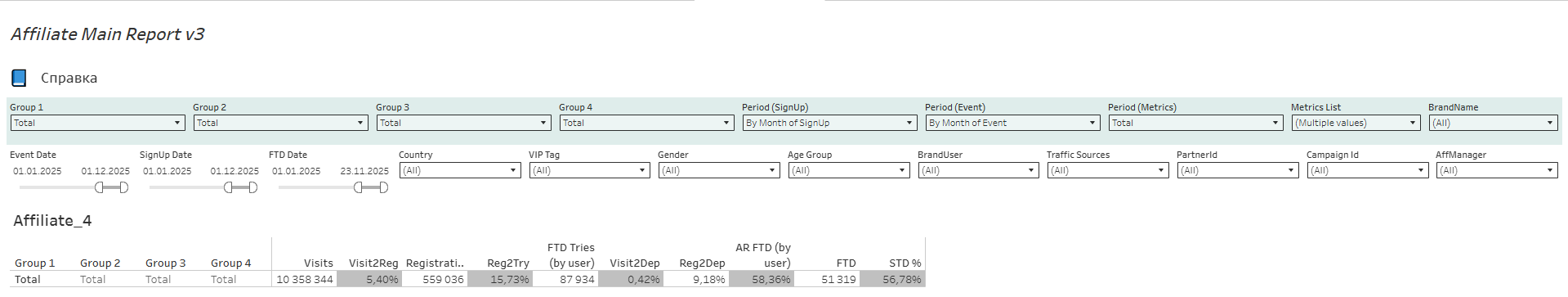This screenshot has height=297, width=1568.
Task: Open the Country filter dropdown
Action: [x=460, y=170]
